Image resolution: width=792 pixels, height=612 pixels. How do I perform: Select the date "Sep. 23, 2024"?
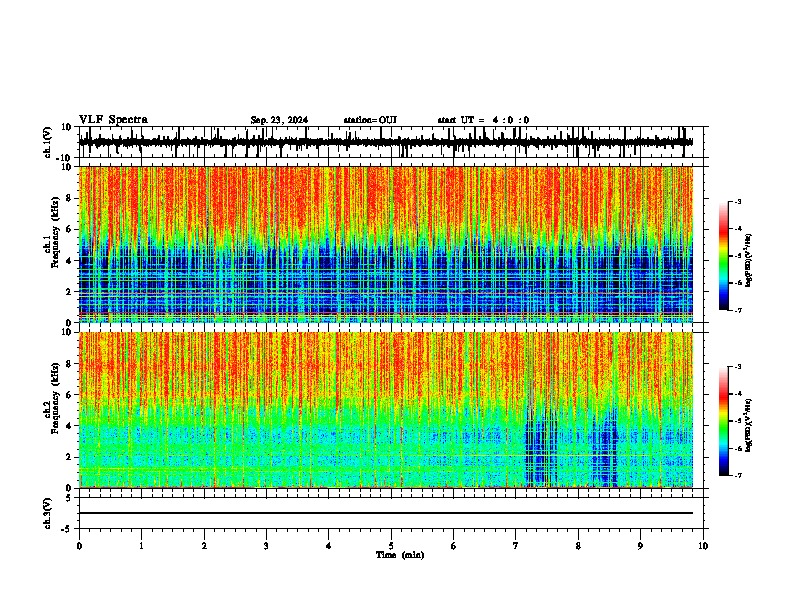coord(279,120)
